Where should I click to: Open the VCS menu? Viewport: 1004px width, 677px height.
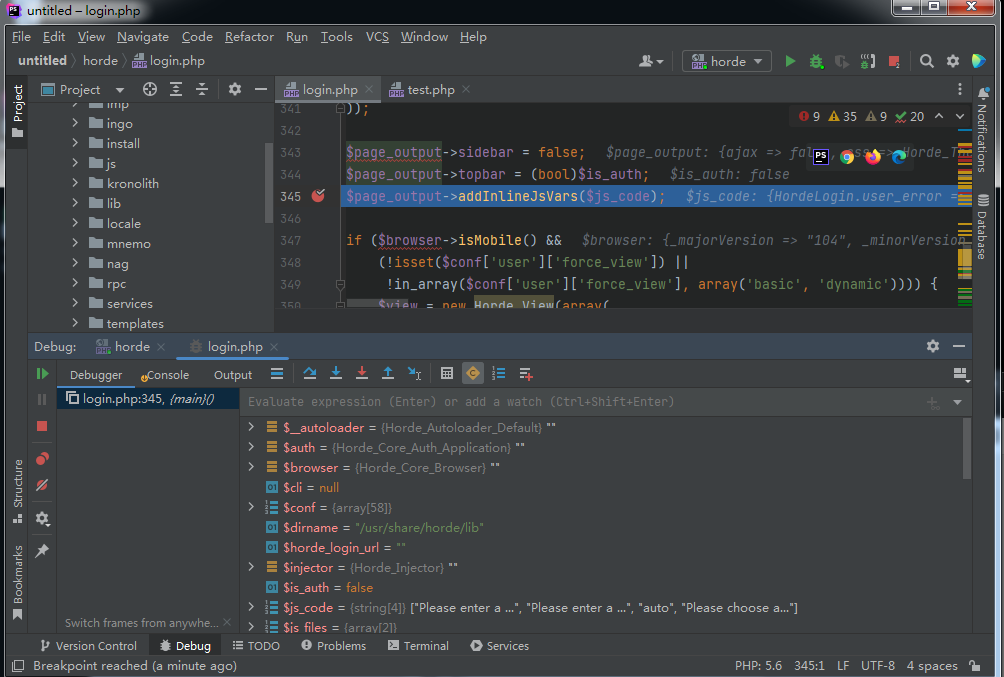pos(377,37)
